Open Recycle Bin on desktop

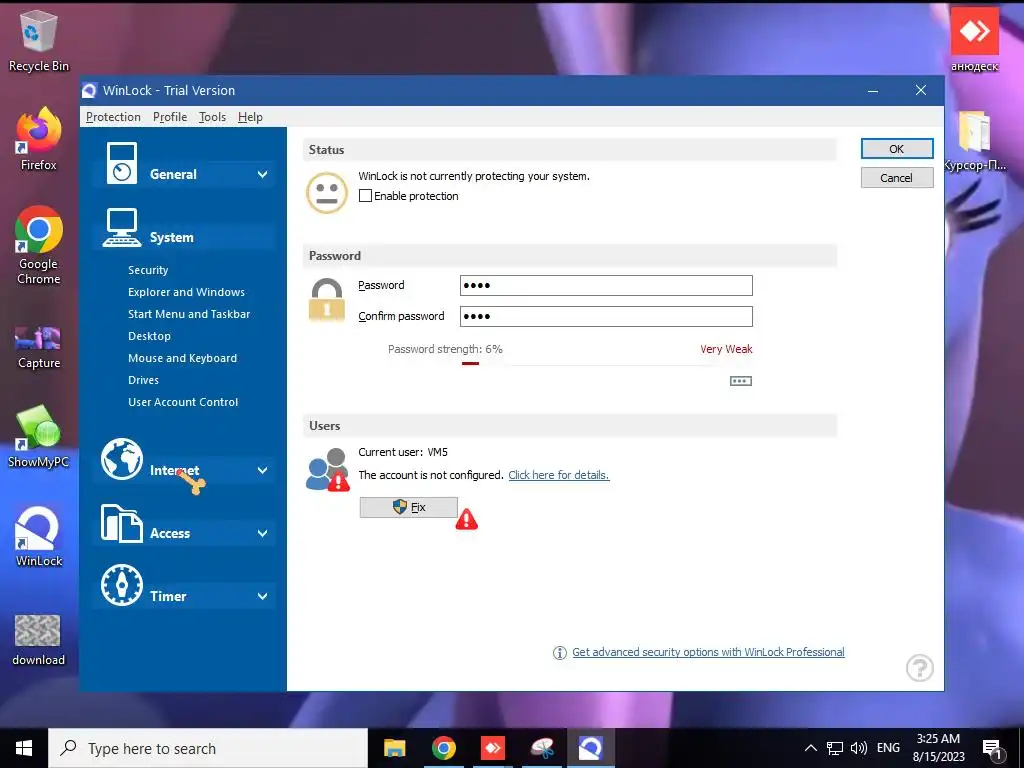pyautogui.click(x=39, y=40)
